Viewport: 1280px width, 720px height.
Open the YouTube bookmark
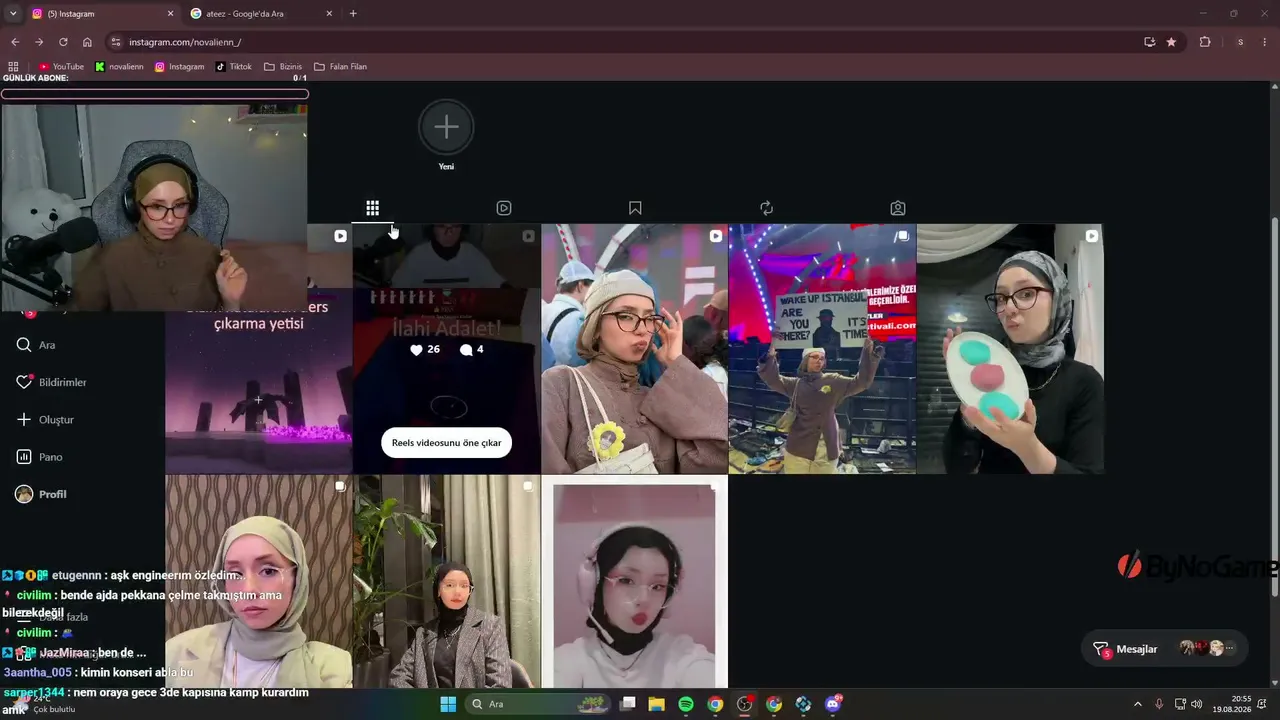pos(62,67)
